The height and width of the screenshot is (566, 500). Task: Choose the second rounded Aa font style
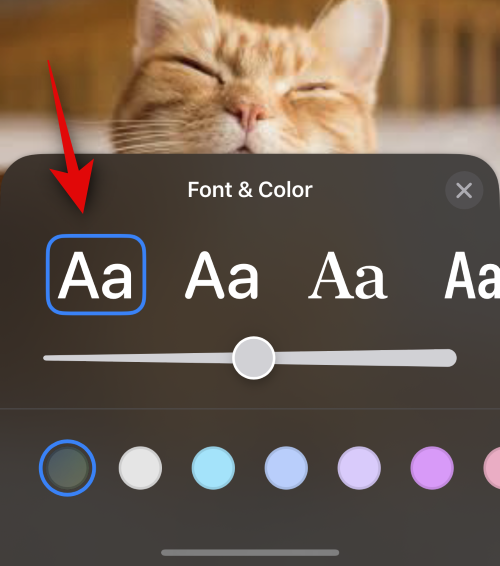click(222, 275)
